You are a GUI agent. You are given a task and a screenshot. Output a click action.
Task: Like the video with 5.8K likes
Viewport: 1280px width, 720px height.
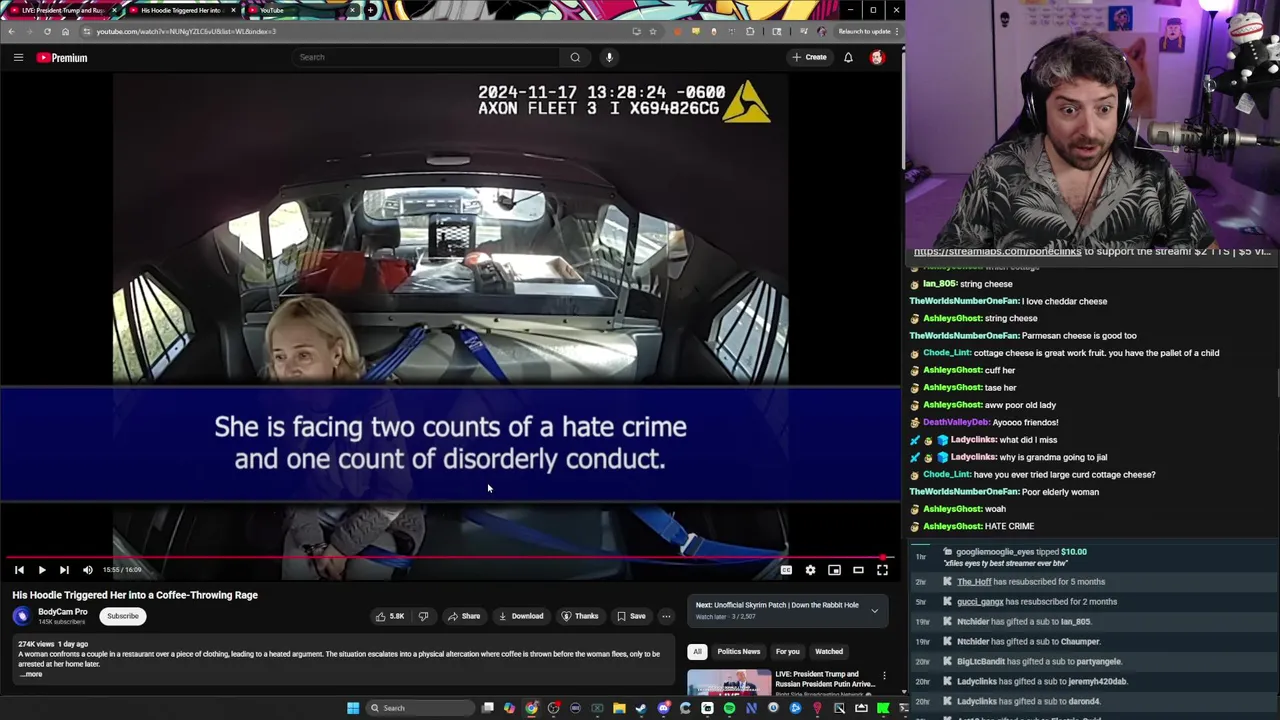click(390, 616)
